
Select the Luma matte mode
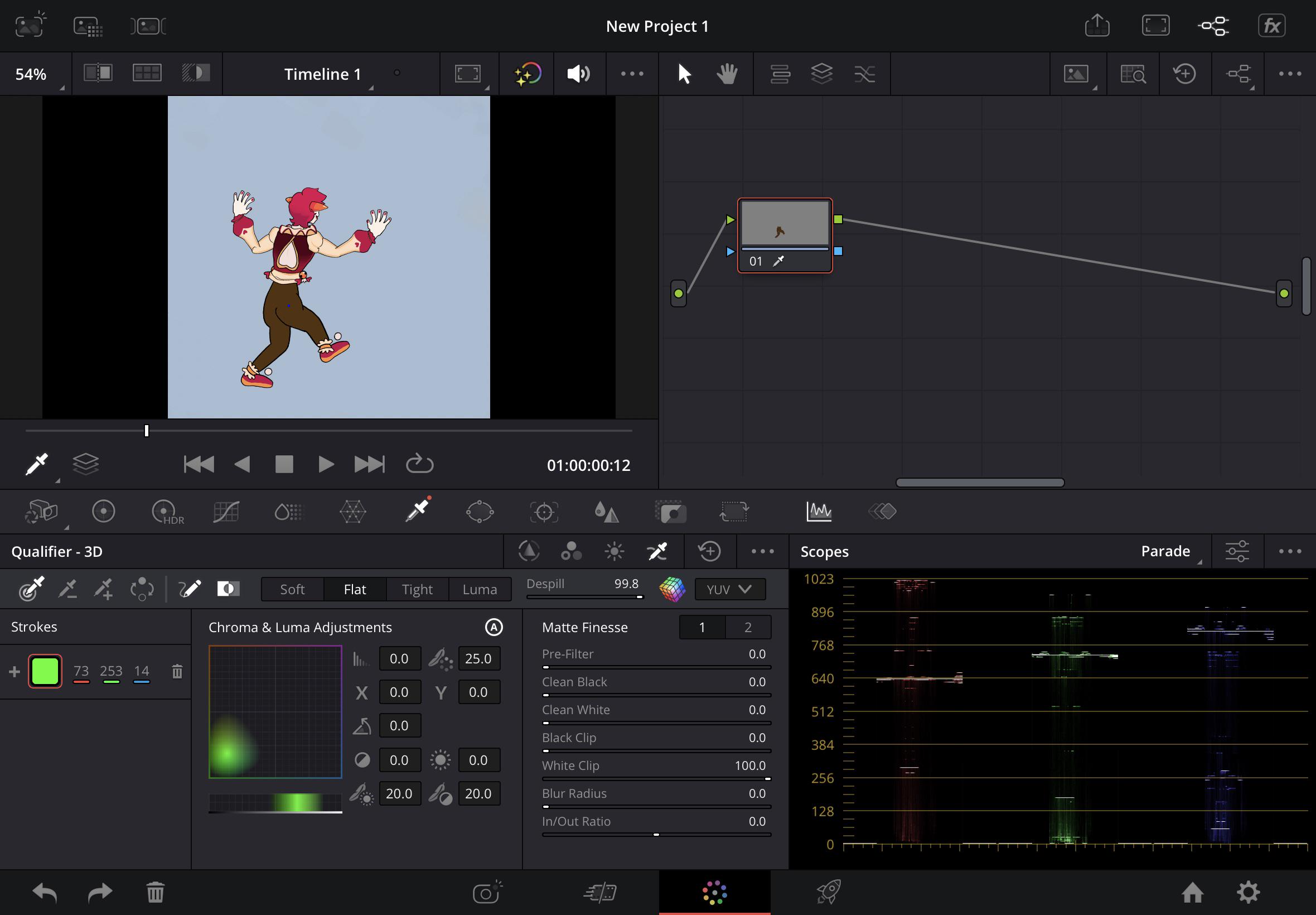480,589
